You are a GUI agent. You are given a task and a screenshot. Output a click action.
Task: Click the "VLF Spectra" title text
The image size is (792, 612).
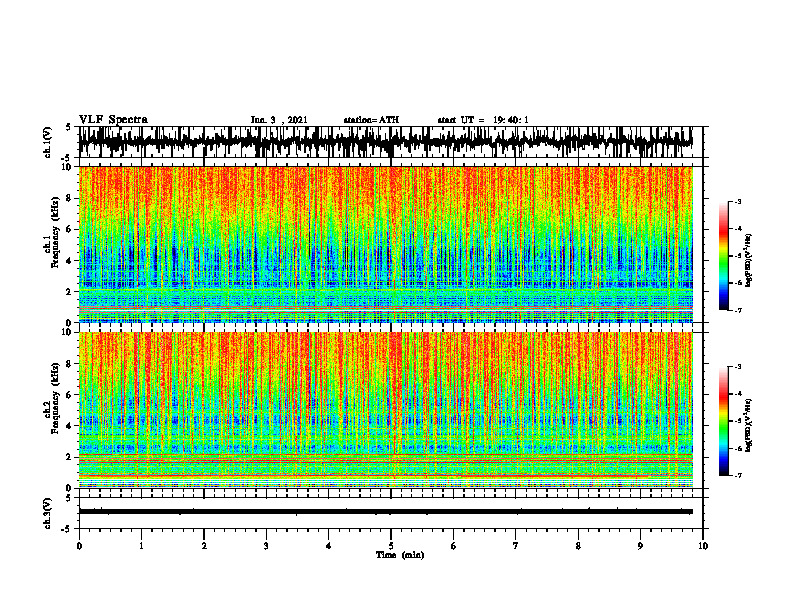(113, 120)
